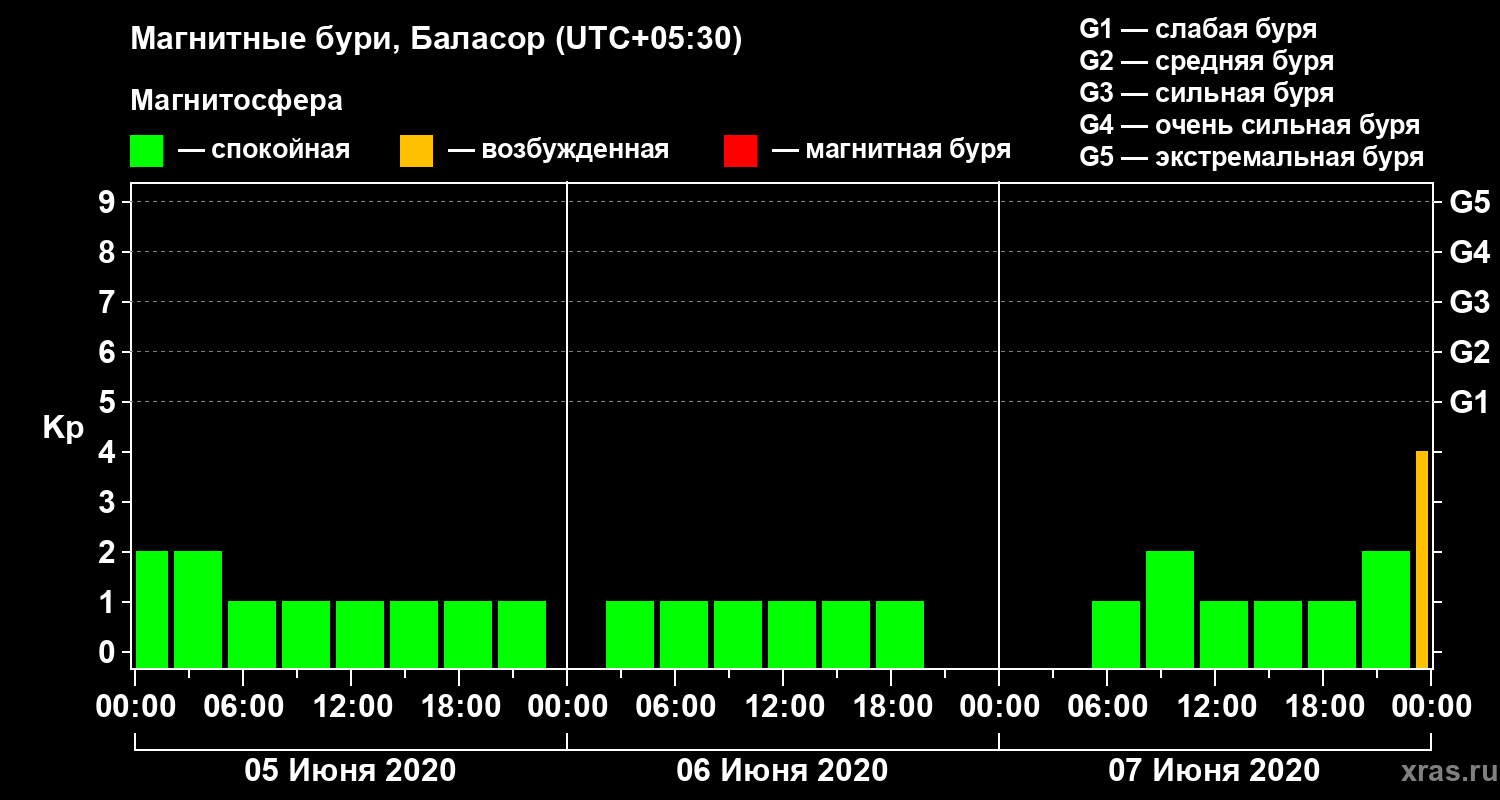Image resolution: width=1500 pixels, height=800 pixels.
Task: Click the 'G4' label on the right axis
Action: click(x=1469, y=252)
